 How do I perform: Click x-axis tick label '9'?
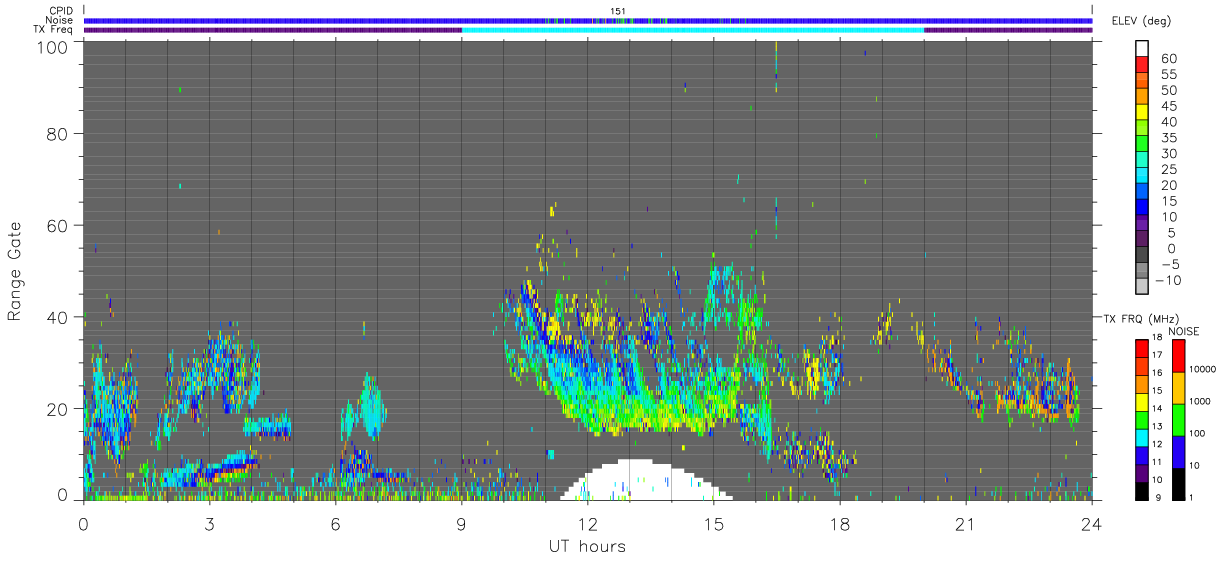[x=461, y=524]
